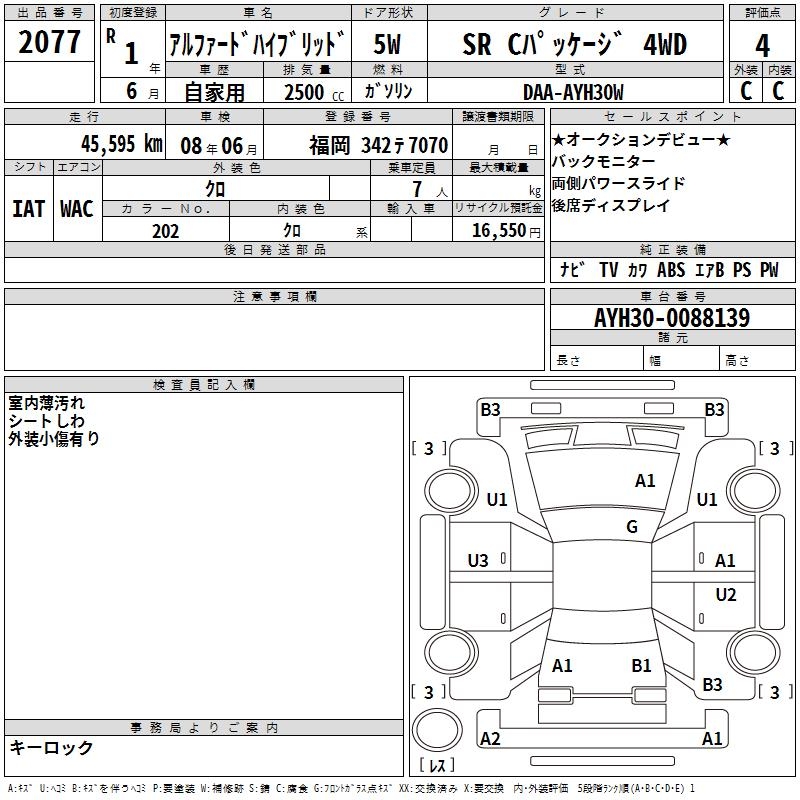Select the recycle deposit 16,550円
Viewport: 800px width, 800px height.
[x=506, y=231]
